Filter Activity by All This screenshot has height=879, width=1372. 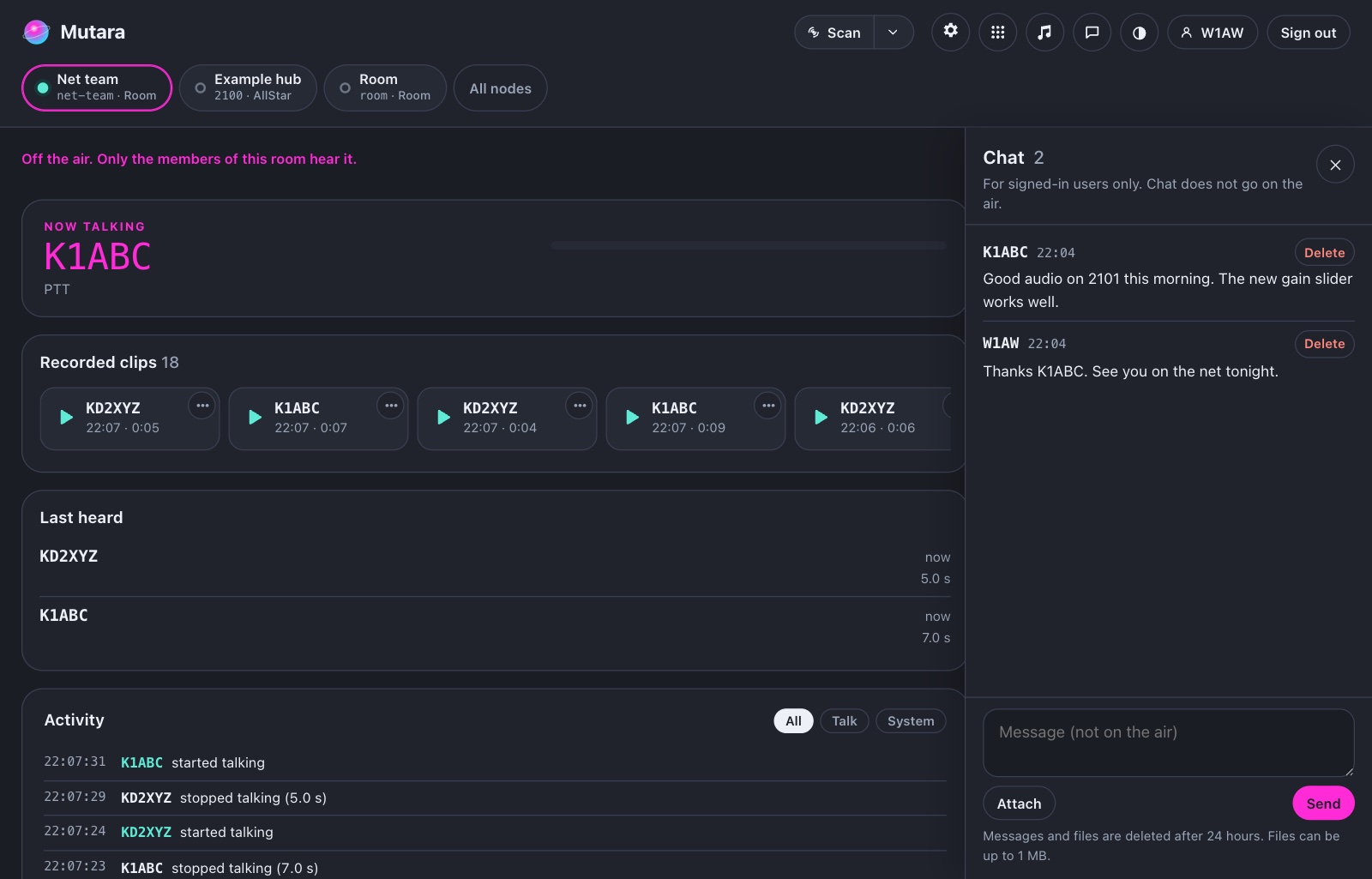[x=793, y=721]
